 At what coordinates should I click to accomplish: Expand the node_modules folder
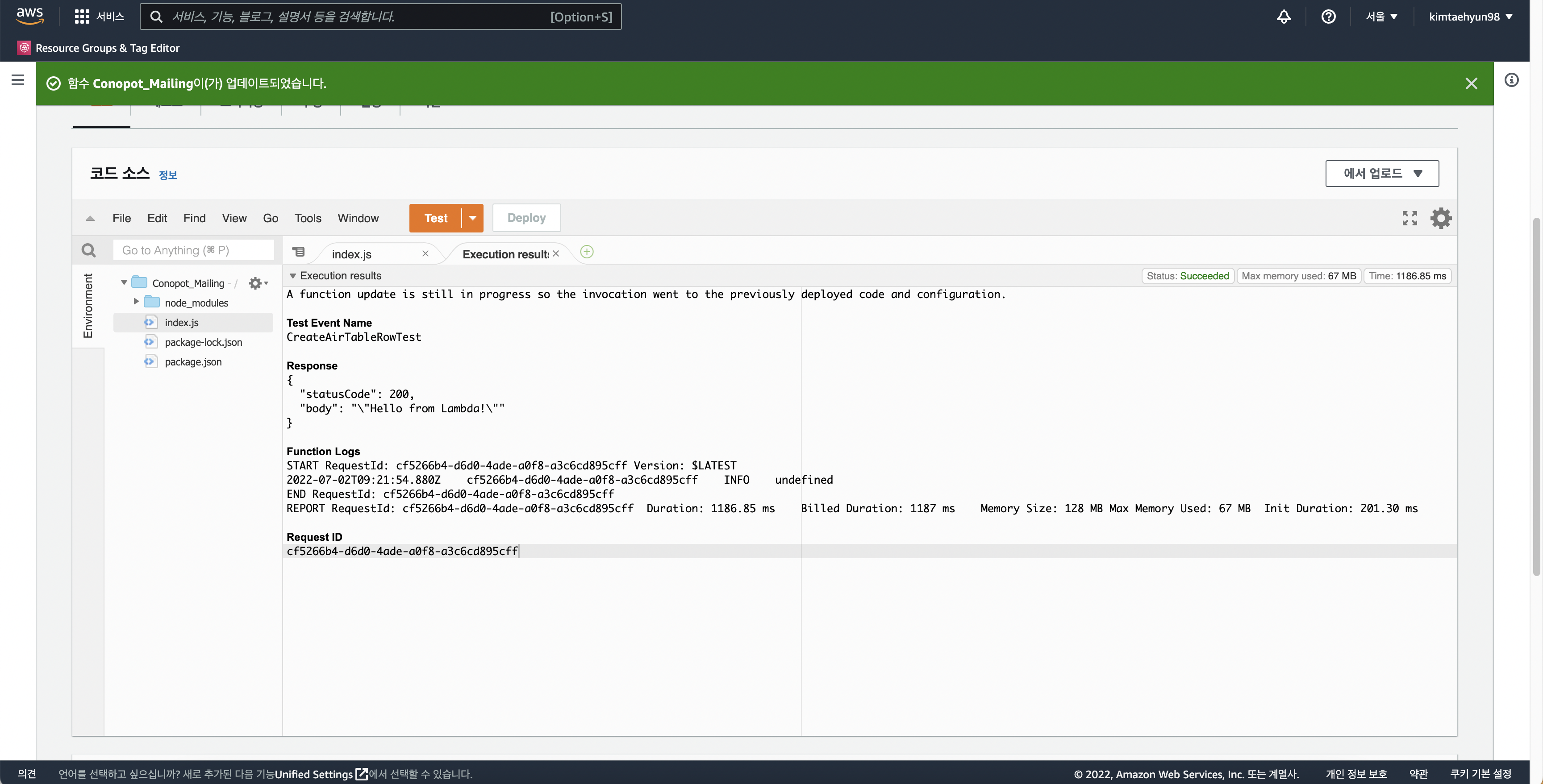(136, 302)
